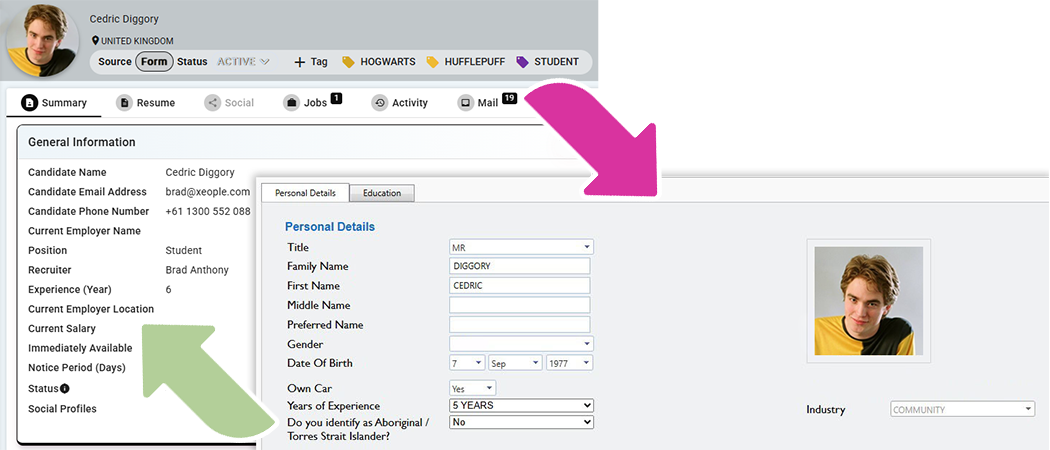This screenshot has height=450, width=1050.
Task: Click the Summary tab icon
Action: (x=29, y=102)
